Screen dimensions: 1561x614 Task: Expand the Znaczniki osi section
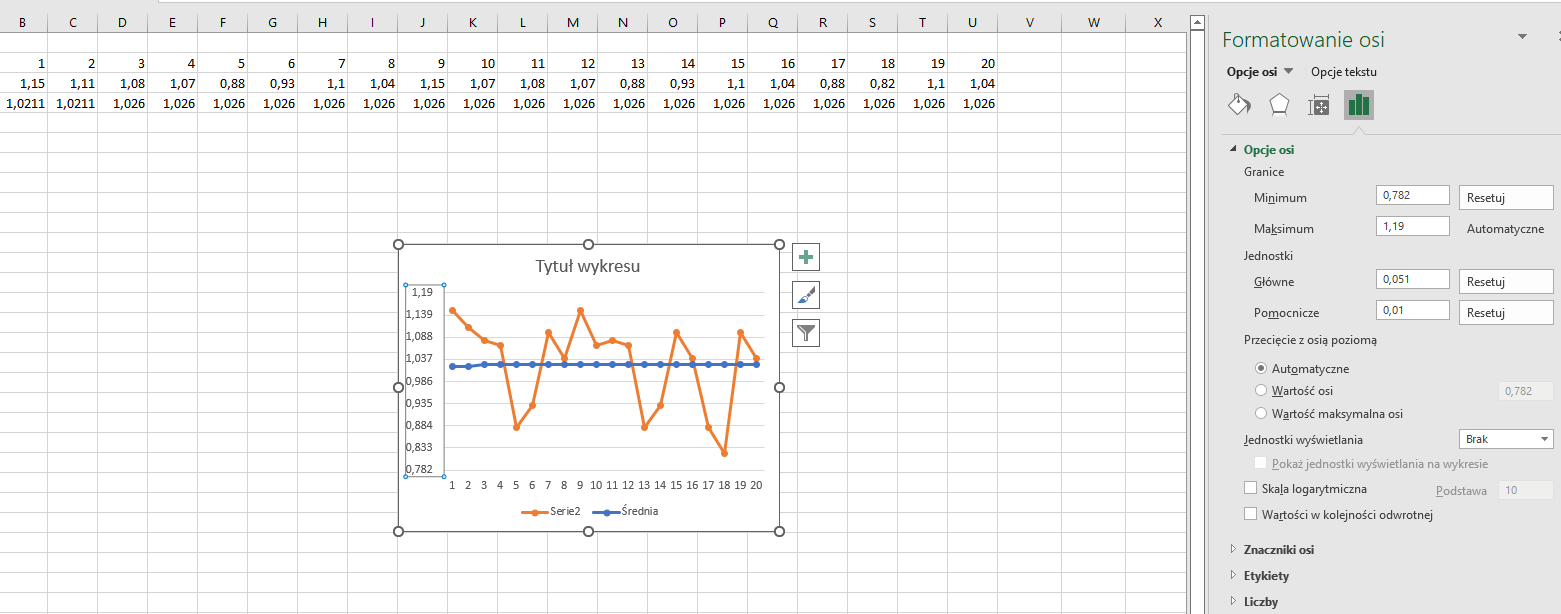[1233, 550]
